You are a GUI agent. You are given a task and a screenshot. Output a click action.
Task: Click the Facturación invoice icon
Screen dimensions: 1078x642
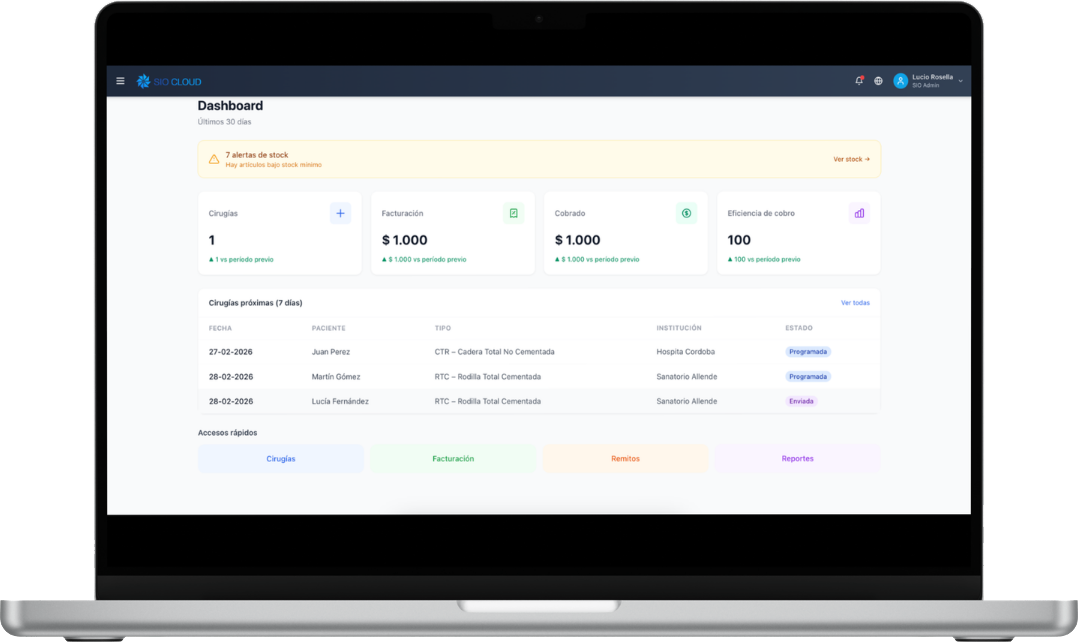[513, 213]
